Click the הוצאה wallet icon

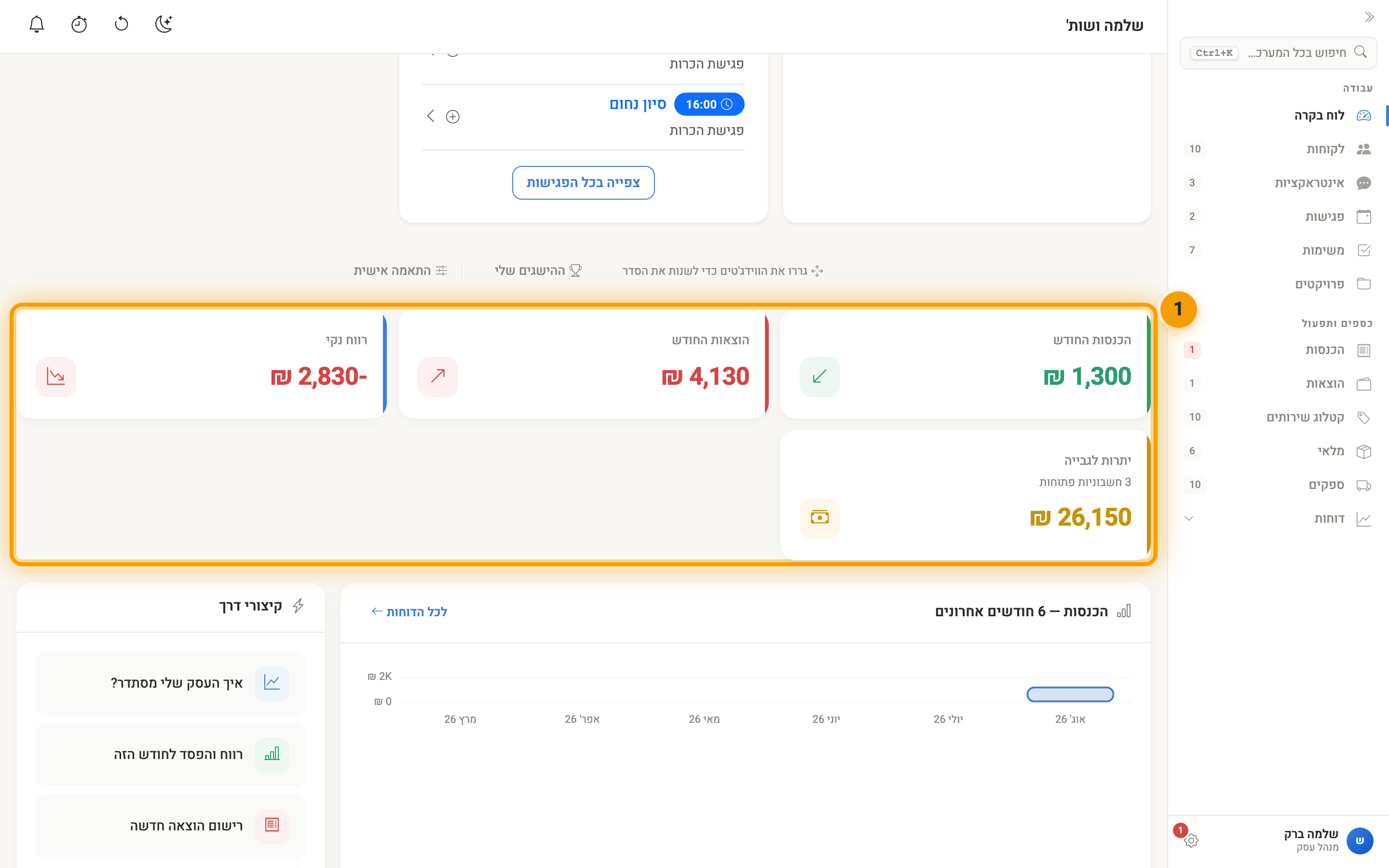[x=1364, y=383]
